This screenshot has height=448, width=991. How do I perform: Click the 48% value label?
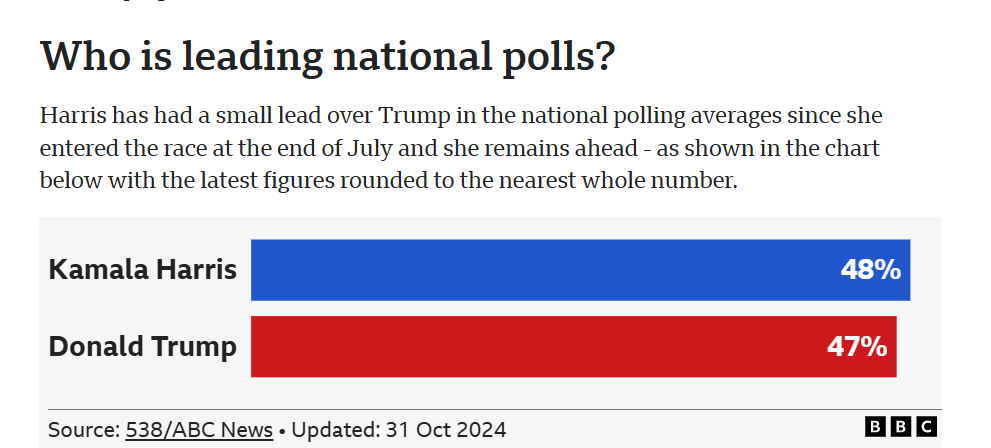[870, 270]
